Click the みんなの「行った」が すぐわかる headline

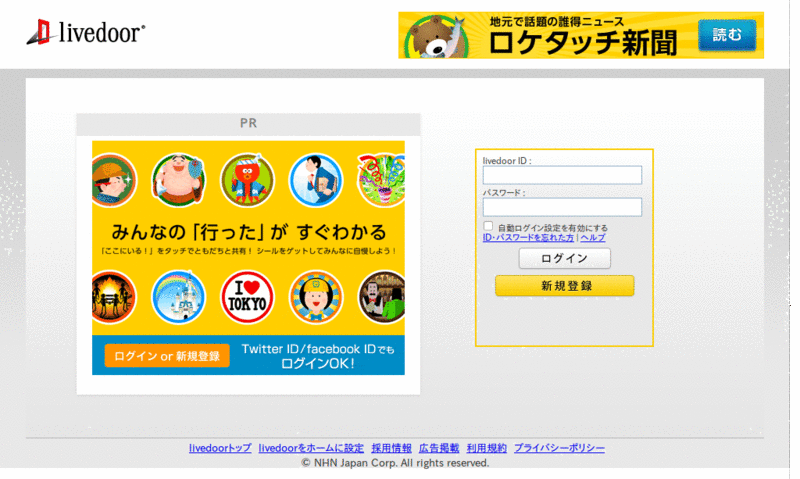[249, 232]
